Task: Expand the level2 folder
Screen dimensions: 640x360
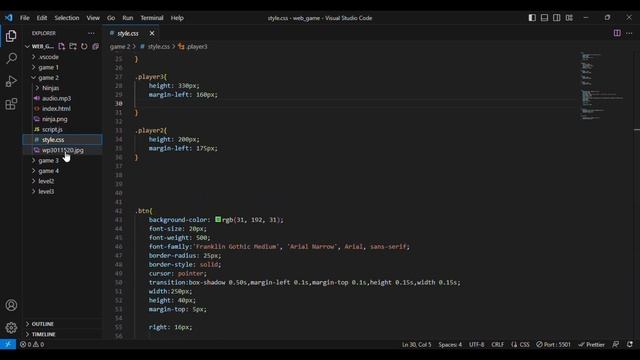Action: pos(46,181)
